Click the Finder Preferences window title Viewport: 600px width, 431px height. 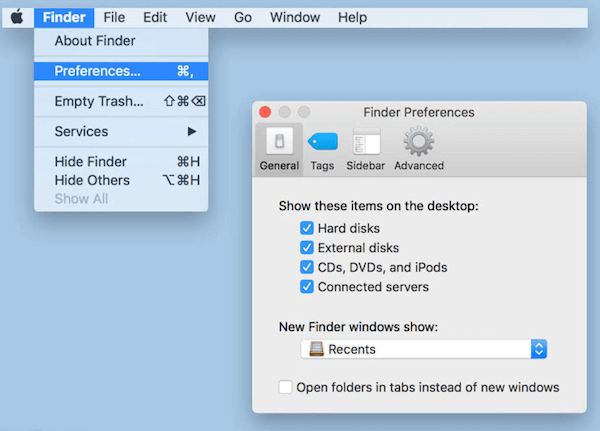419,112
